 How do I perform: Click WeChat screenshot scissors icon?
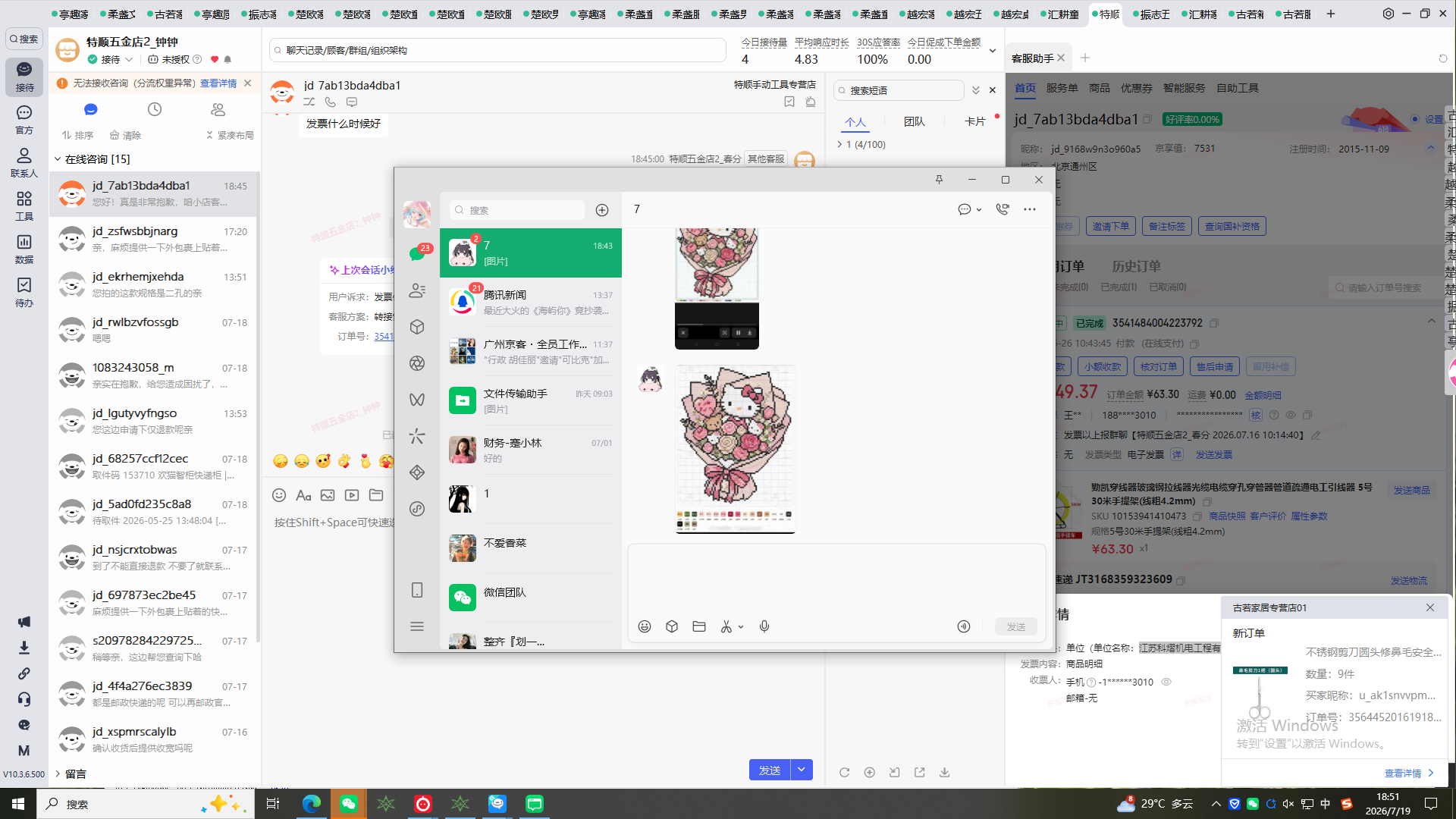click(726, 626)
